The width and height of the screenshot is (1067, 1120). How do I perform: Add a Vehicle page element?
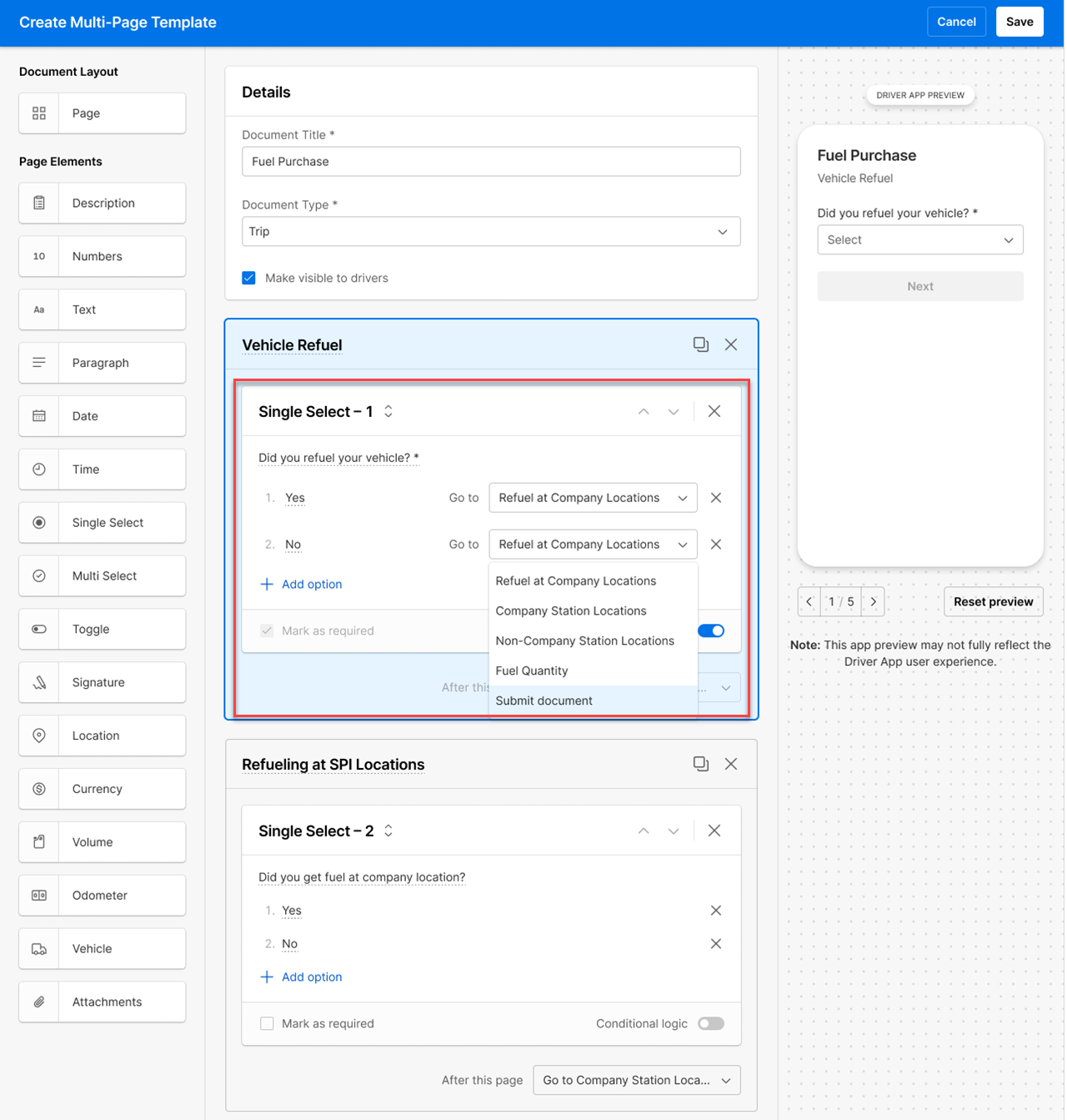coord(102,949)
